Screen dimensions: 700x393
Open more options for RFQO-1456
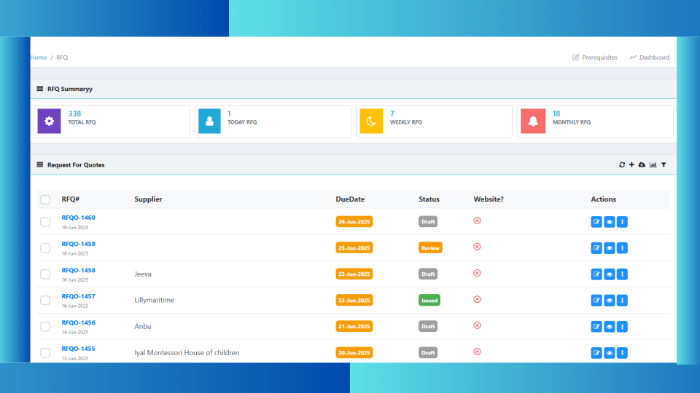pos(622,326)
